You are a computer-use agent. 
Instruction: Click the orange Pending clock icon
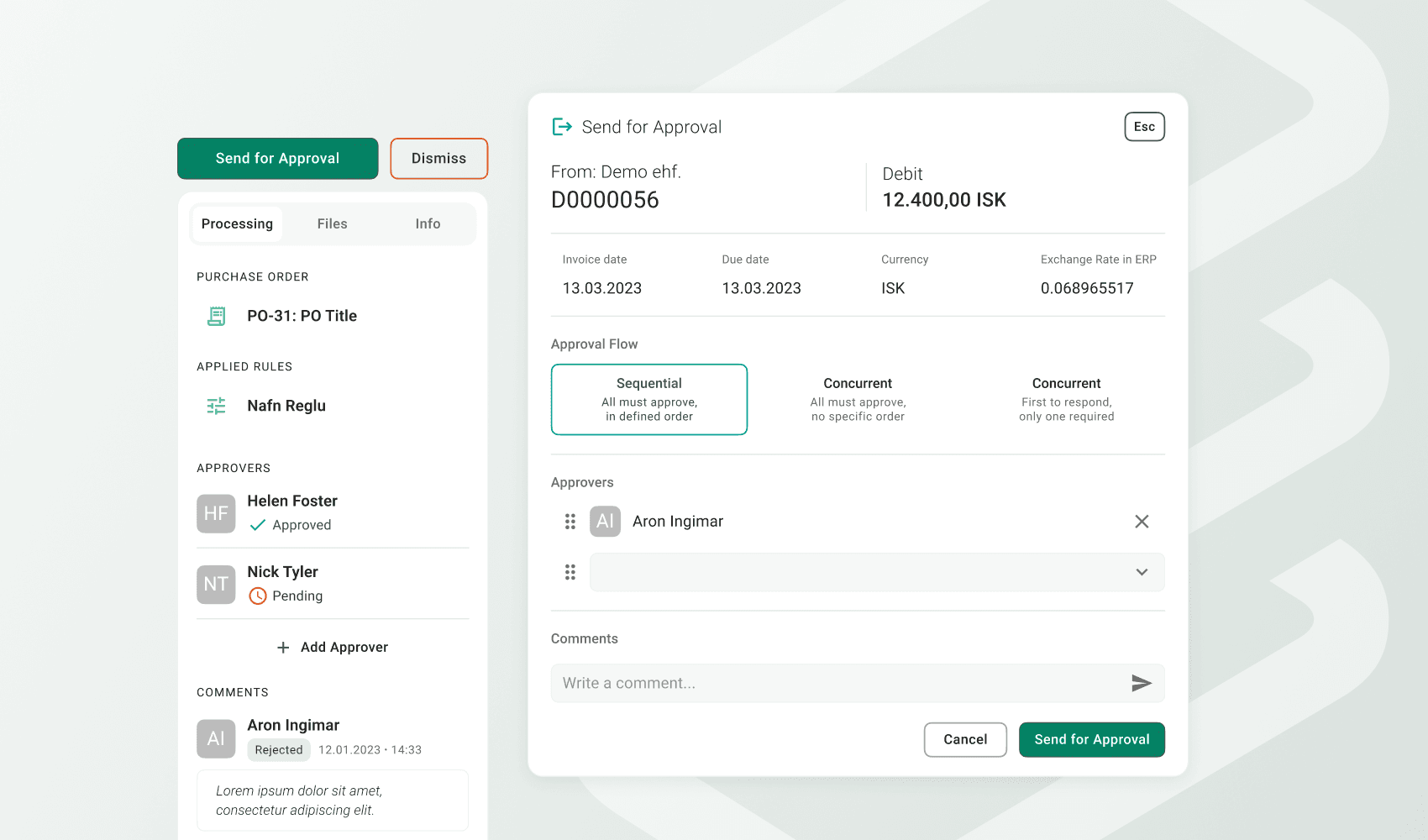(x=258, y=596)
